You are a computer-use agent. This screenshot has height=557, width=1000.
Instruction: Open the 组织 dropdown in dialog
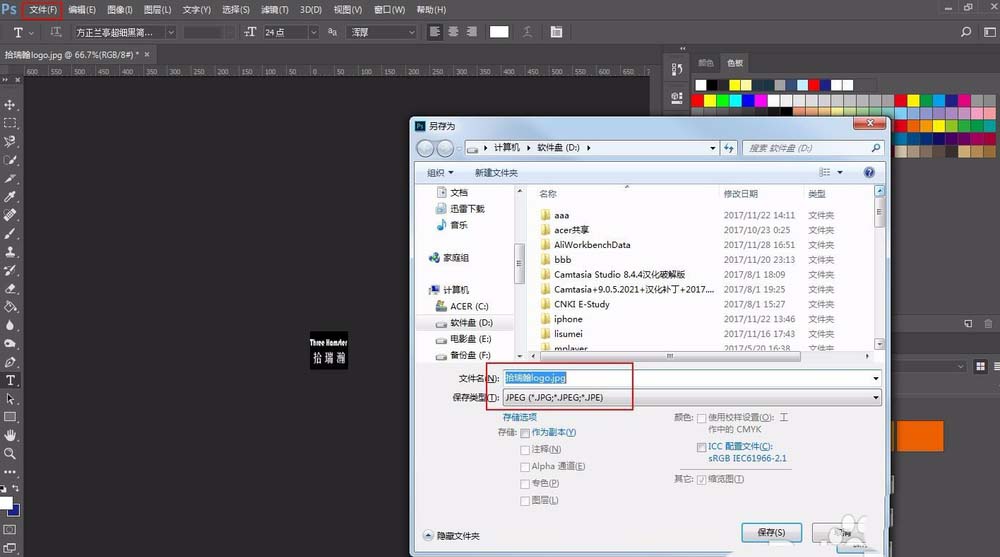[x=440, y=173]
